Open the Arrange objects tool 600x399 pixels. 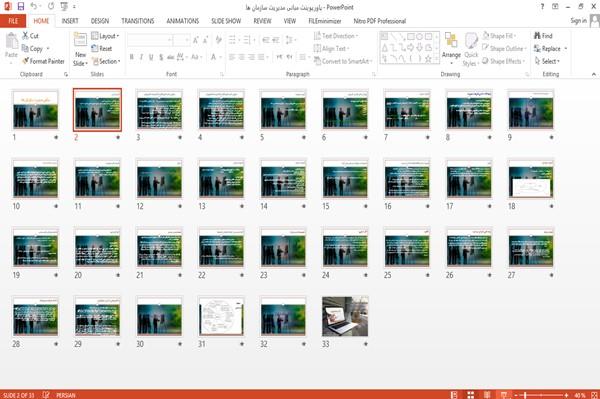[451, 48]
